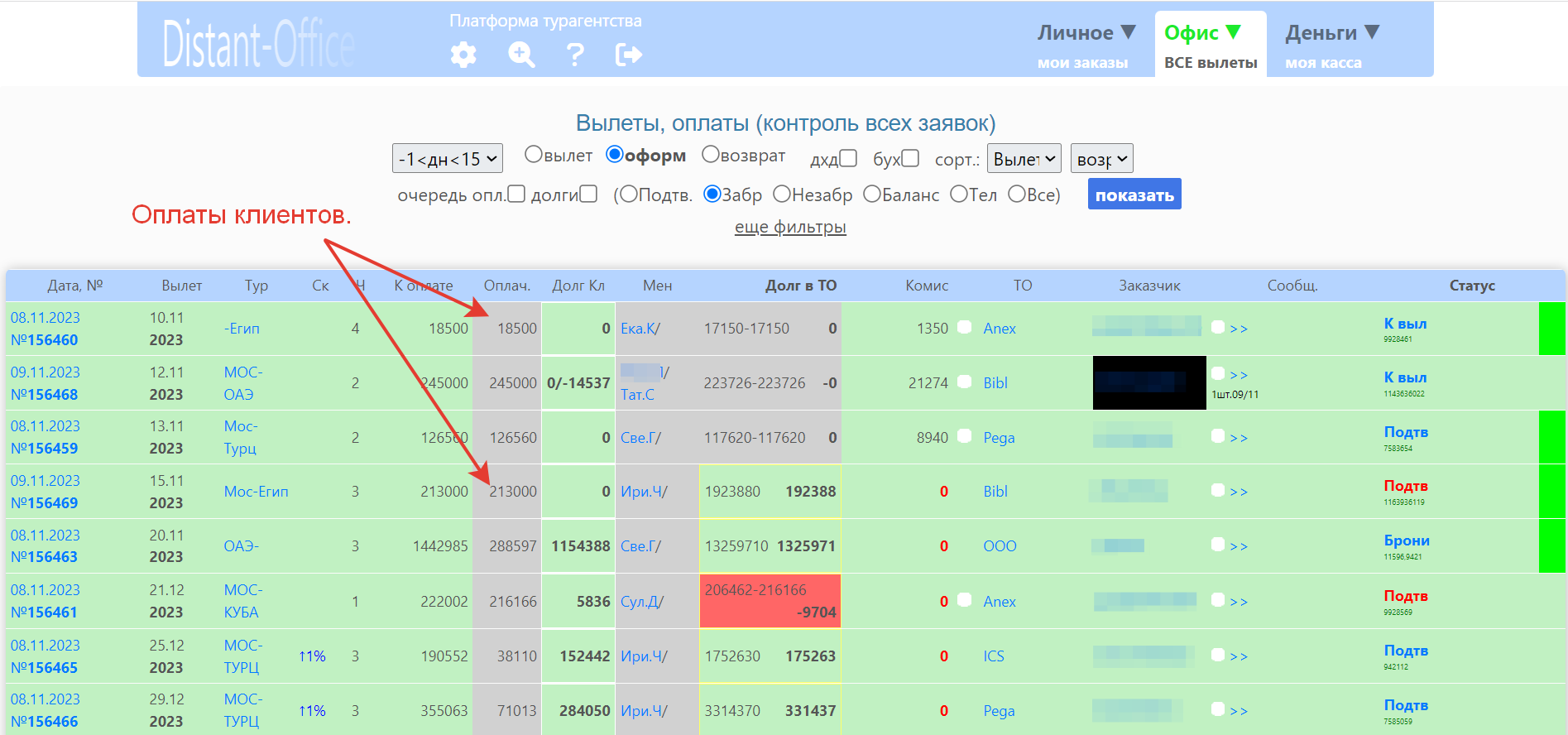Click the Статус column header

pos(1472,286)
